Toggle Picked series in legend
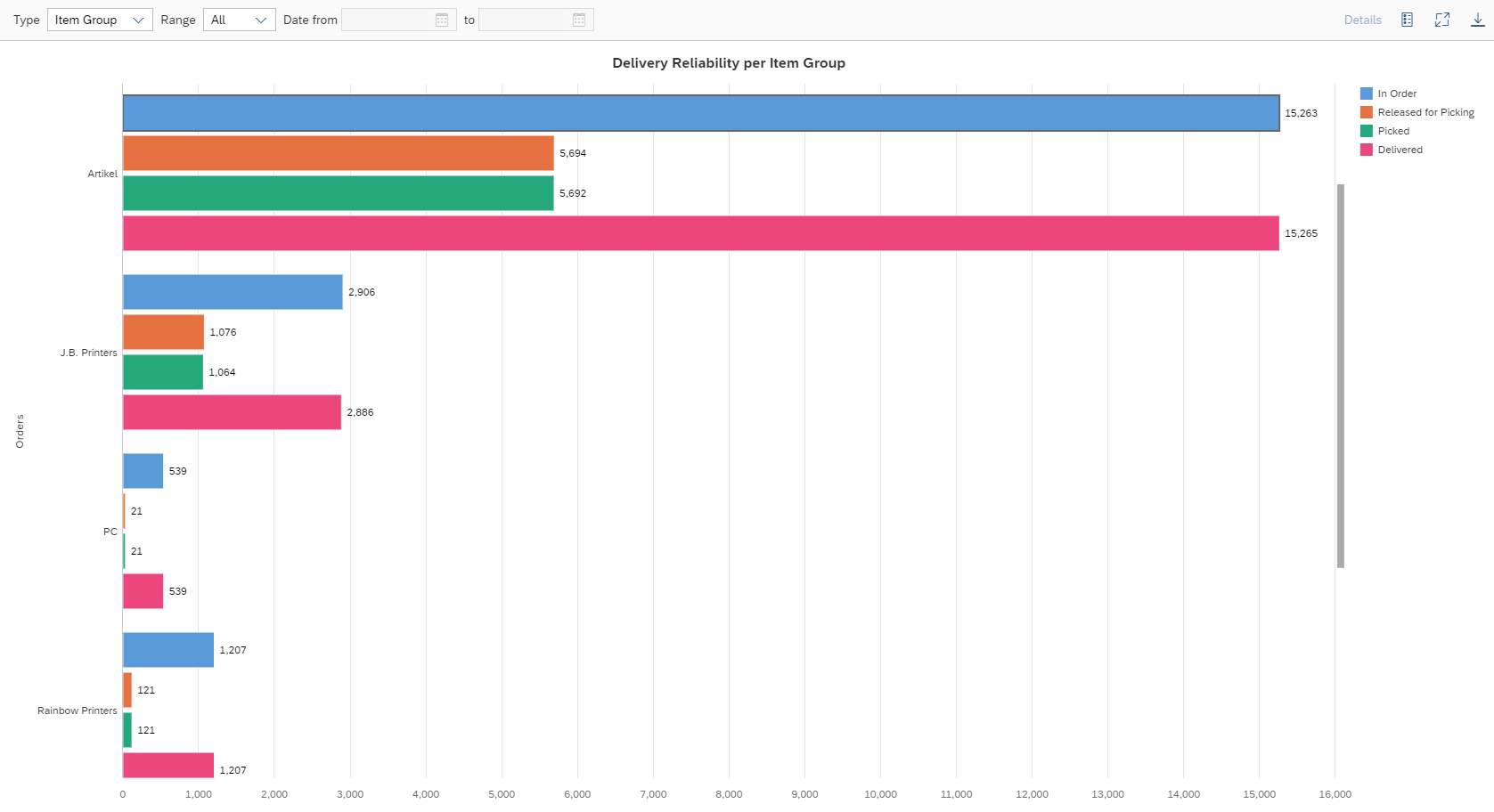Viewport: 1494px width, 812px height. [1392, 131]
